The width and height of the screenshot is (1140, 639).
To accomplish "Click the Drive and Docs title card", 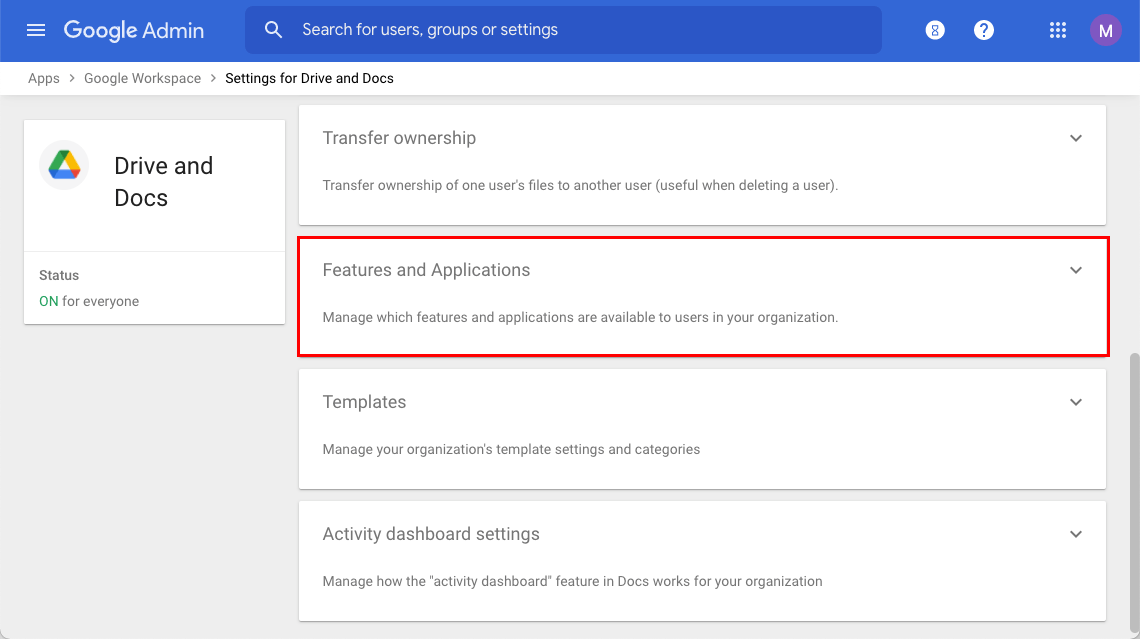I will click(x=163, y=181).
